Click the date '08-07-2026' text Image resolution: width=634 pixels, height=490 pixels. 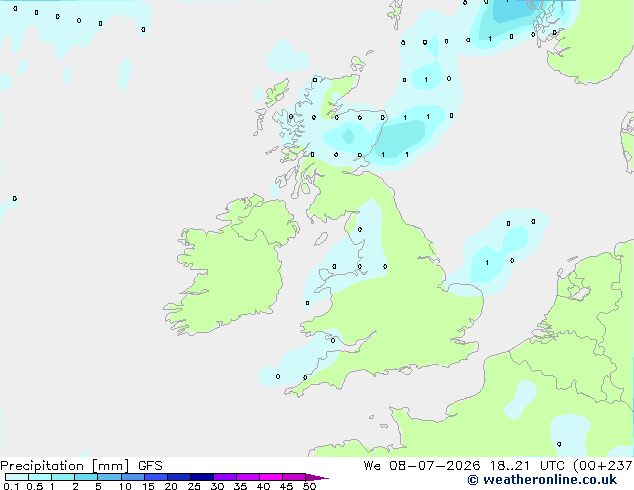coord(434,466)
